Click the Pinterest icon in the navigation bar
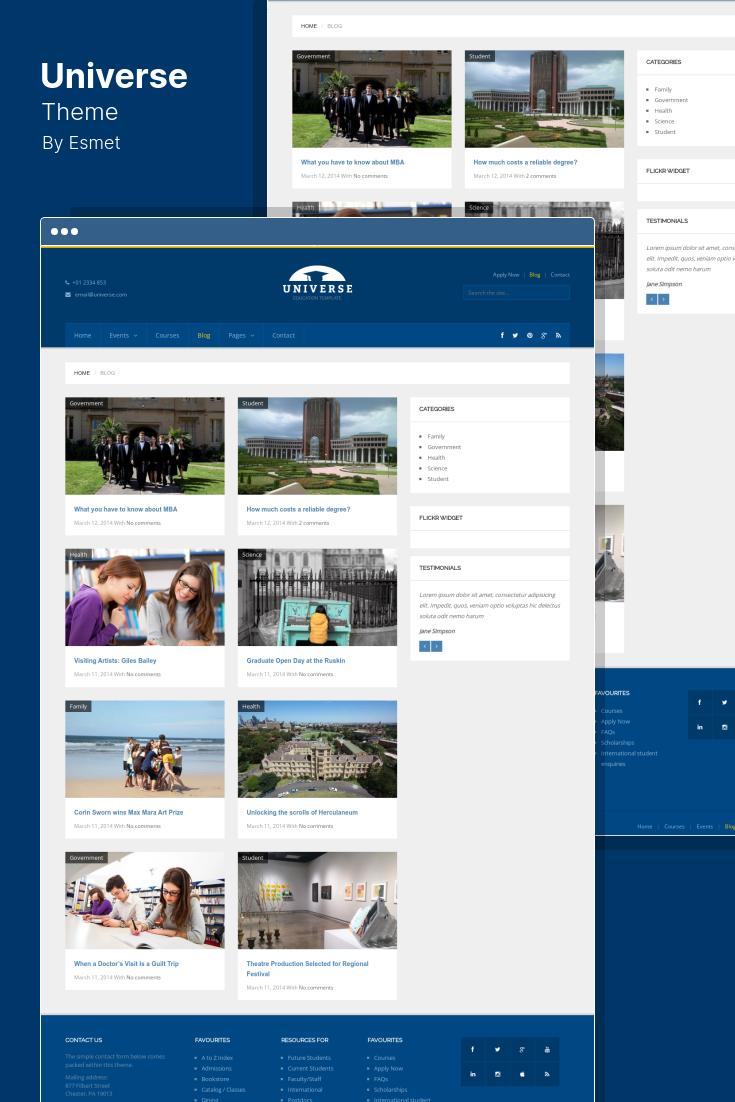The image size is (735, 1102). coord(530,335)
